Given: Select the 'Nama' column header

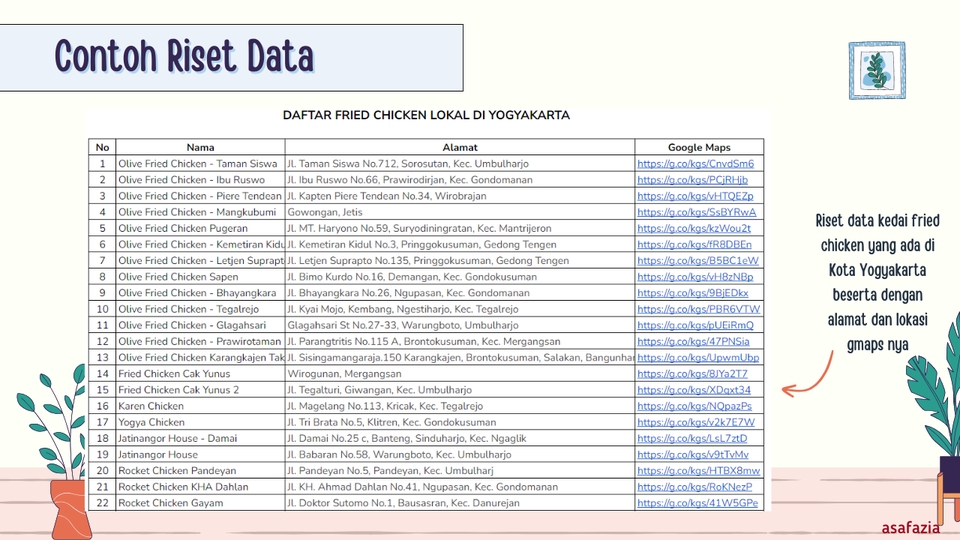Looking at the screenshot, I should [200, 148].
